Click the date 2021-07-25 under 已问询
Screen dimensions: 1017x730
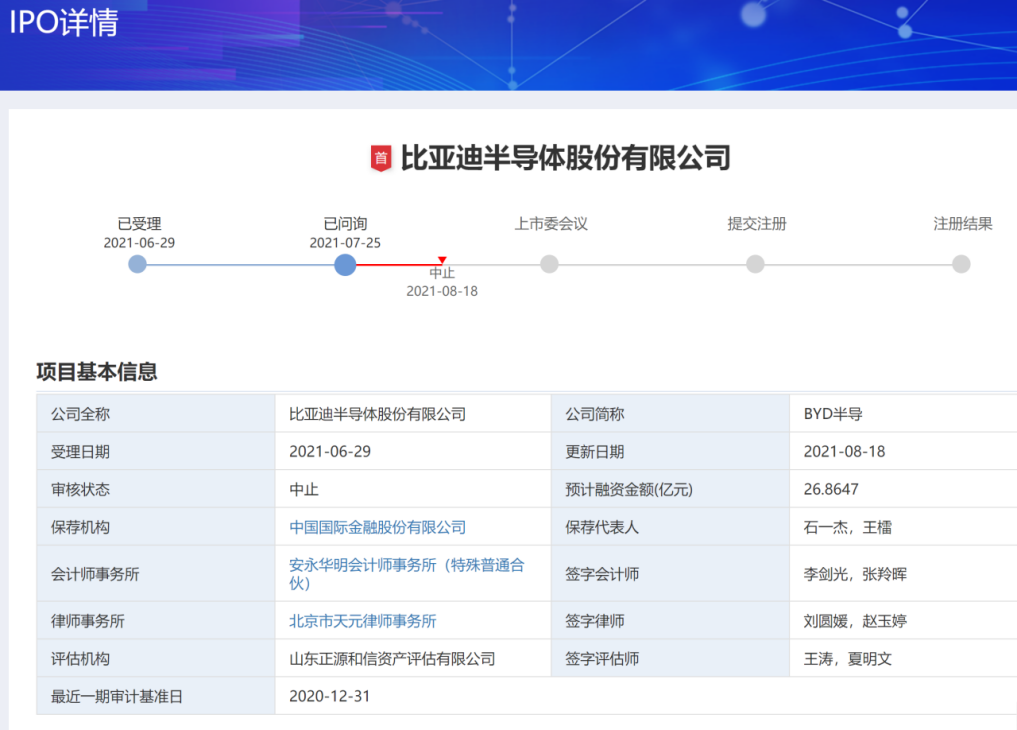[x=345, y=242]
